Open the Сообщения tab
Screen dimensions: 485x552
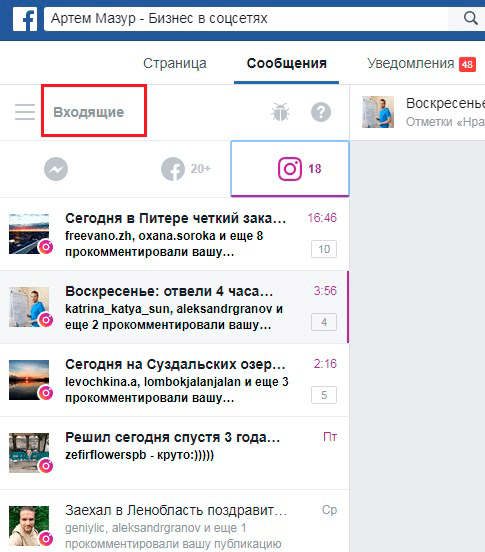[286, 63]
